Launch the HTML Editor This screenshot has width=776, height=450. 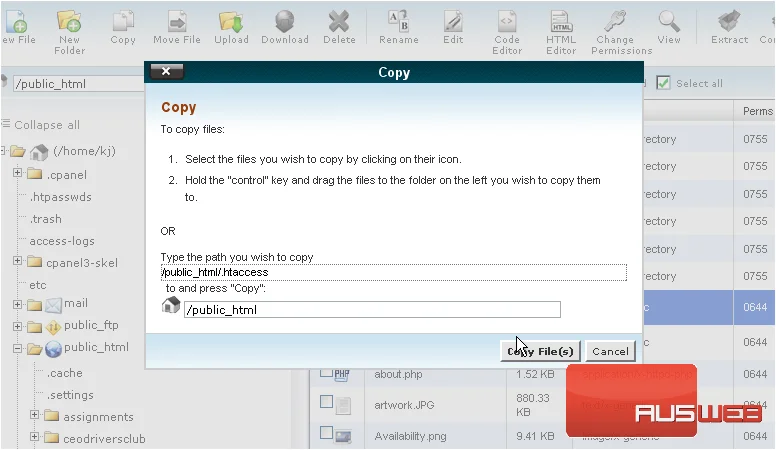pos(561,32)
